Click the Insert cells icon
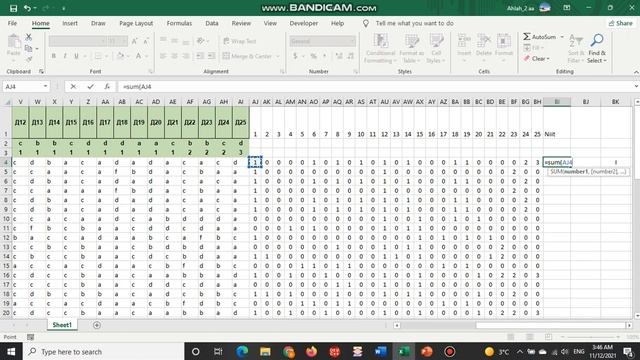The width and height of the screenshot is (640, 360). coord(464,41)
